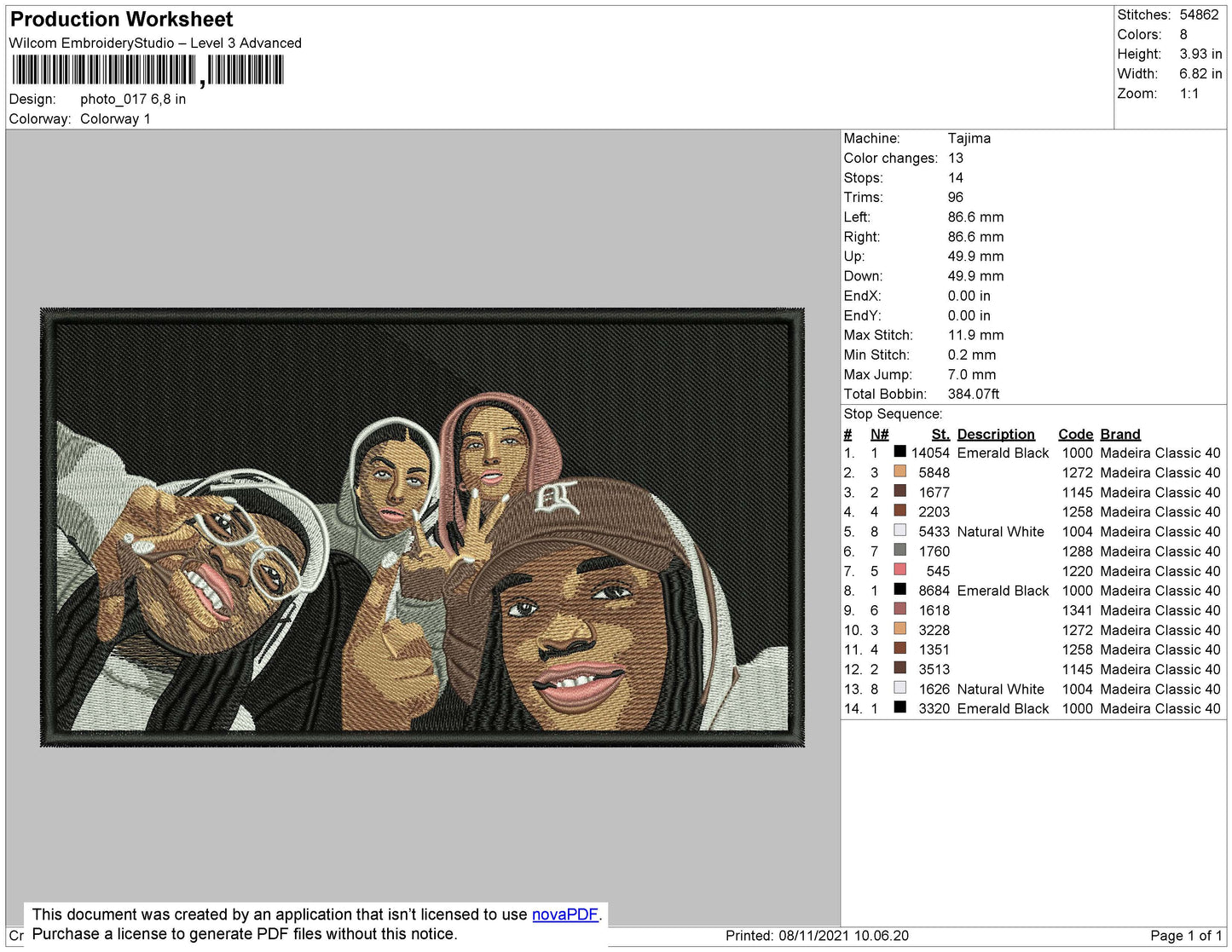Select the Zoom value "1:1"
1232x952 pixels.
pos(1189,94)
